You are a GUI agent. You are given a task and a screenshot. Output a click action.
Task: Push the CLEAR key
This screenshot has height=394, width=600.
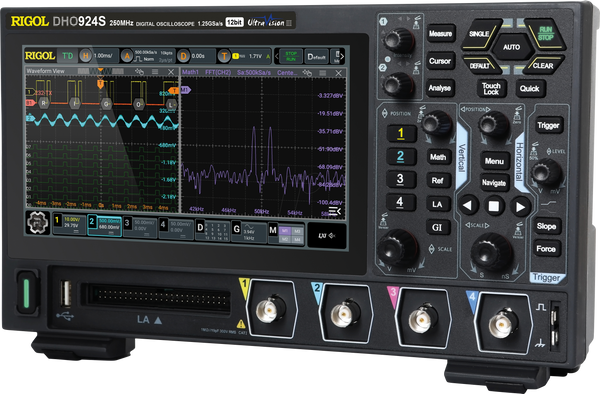(x=543, y=66)
